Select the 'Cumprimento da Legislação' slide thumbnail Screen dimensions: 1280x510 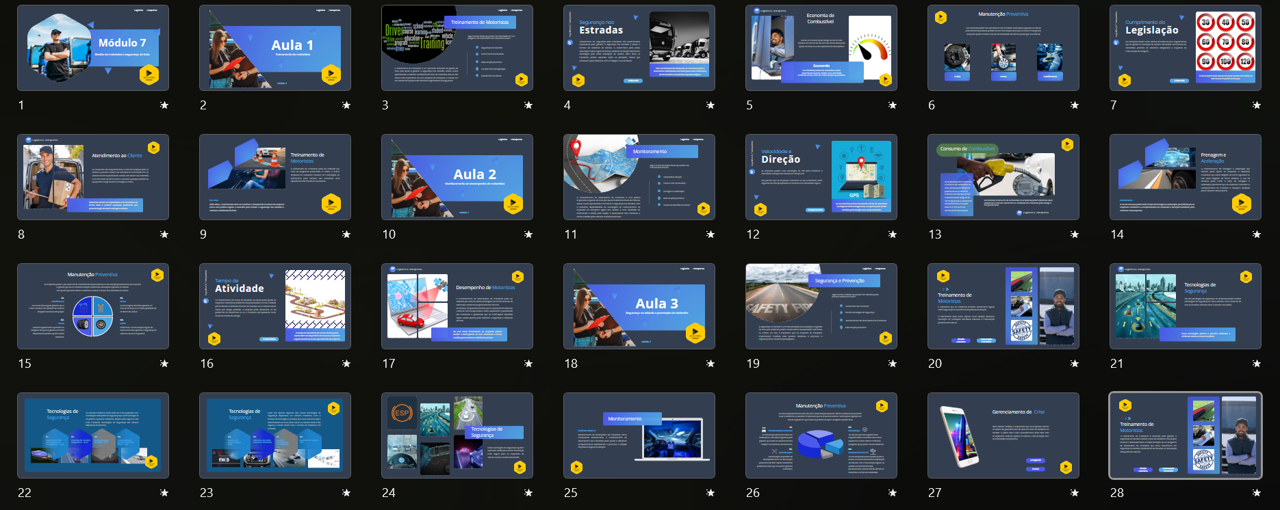point(1185,48)
